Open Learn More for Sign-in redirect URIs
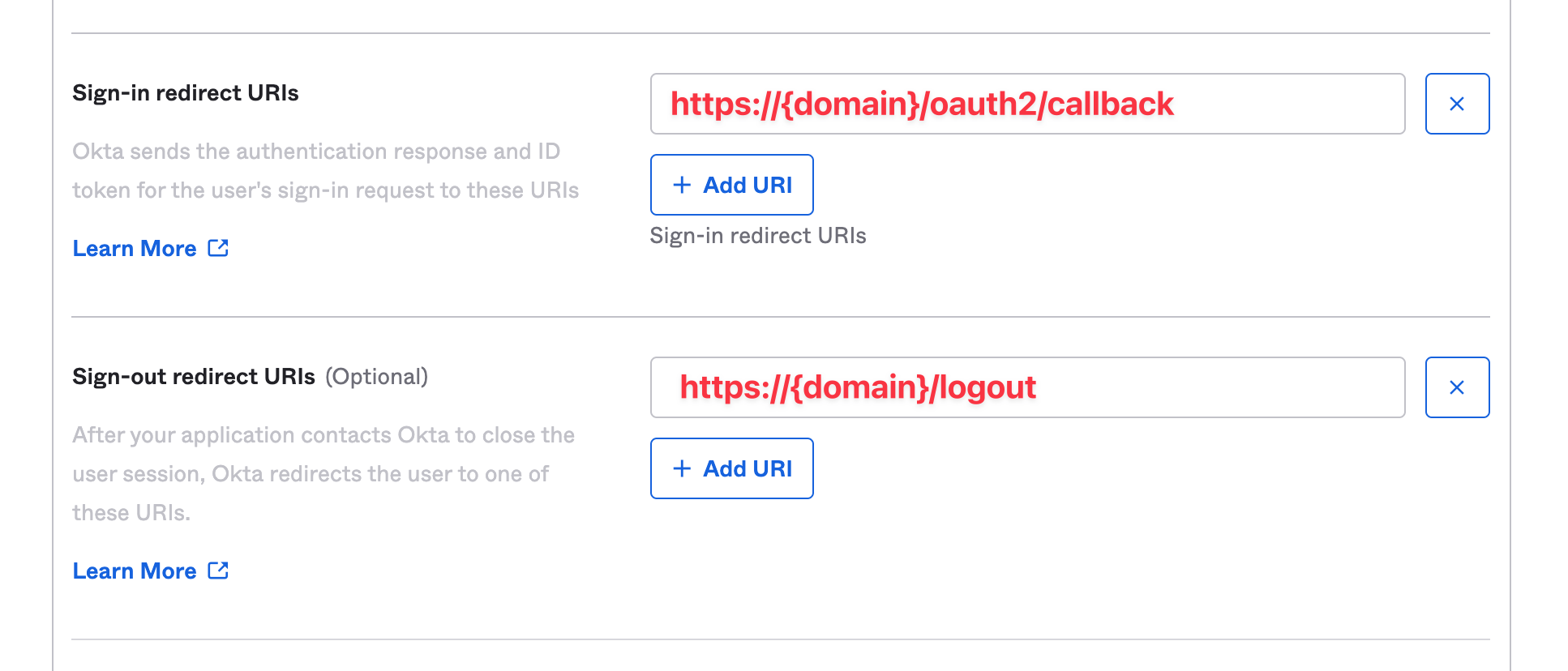 (x=135, y=248)
